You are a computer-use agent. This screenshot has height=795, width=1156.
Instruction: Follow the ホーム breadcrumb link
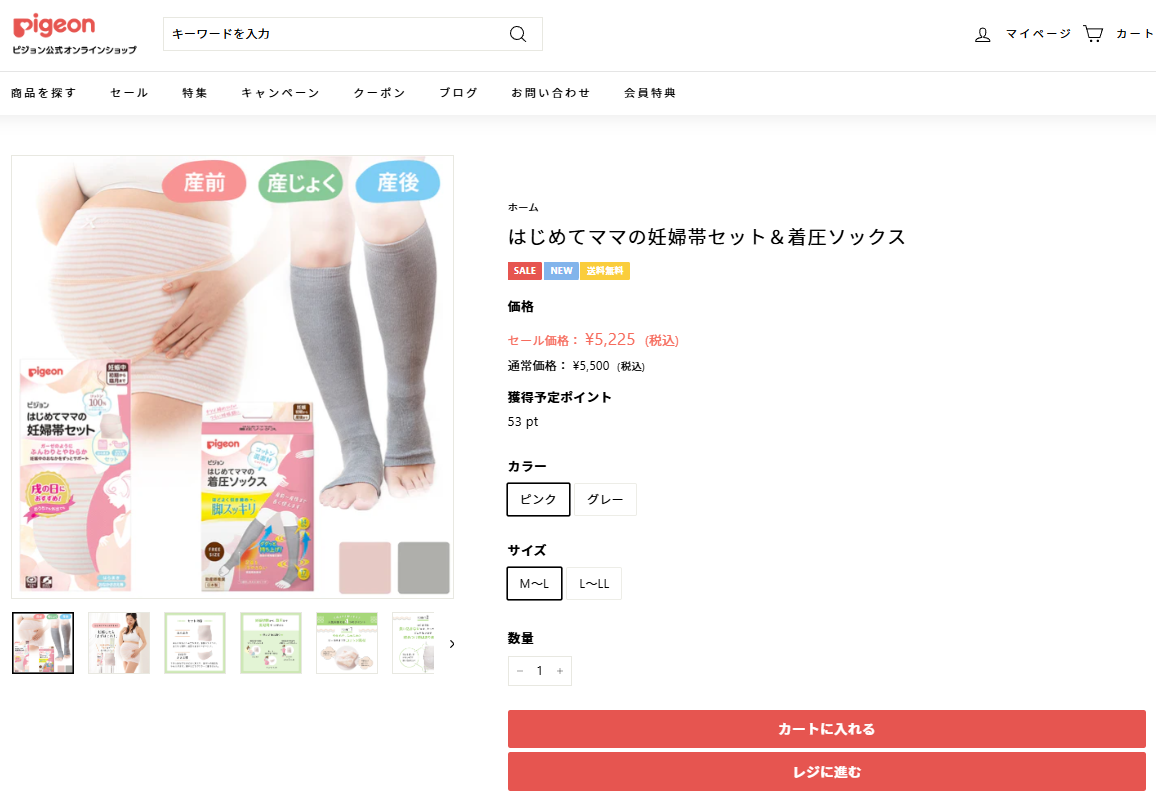523,207
